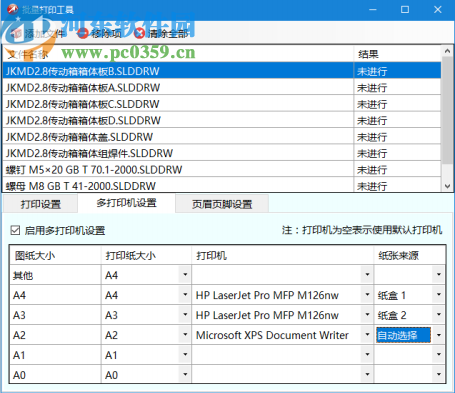
Task: Click the app logo in the title bar
Action: (13, 9)
